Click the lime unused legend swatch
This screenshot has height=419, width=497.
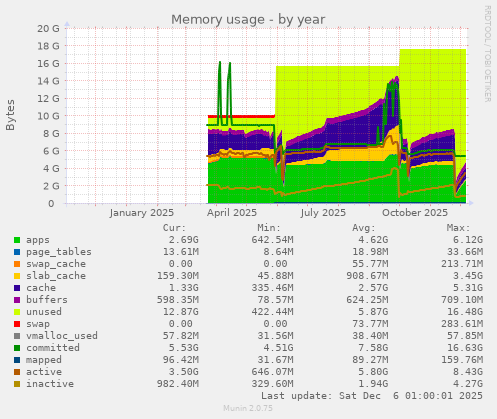tap(17, 312)
